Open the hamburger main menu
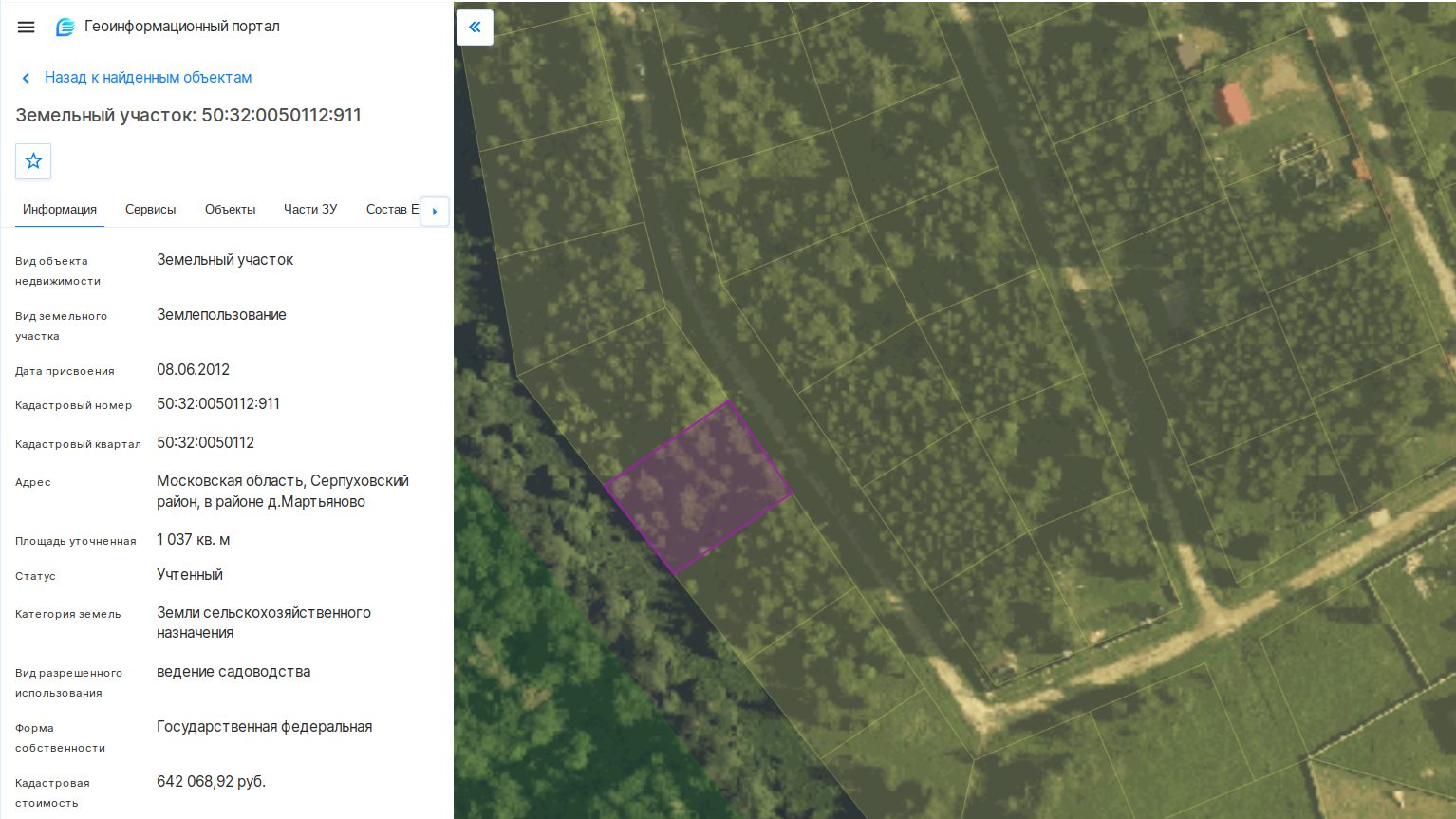Viewport: 1456px width, 819px height. click(27, 27)
